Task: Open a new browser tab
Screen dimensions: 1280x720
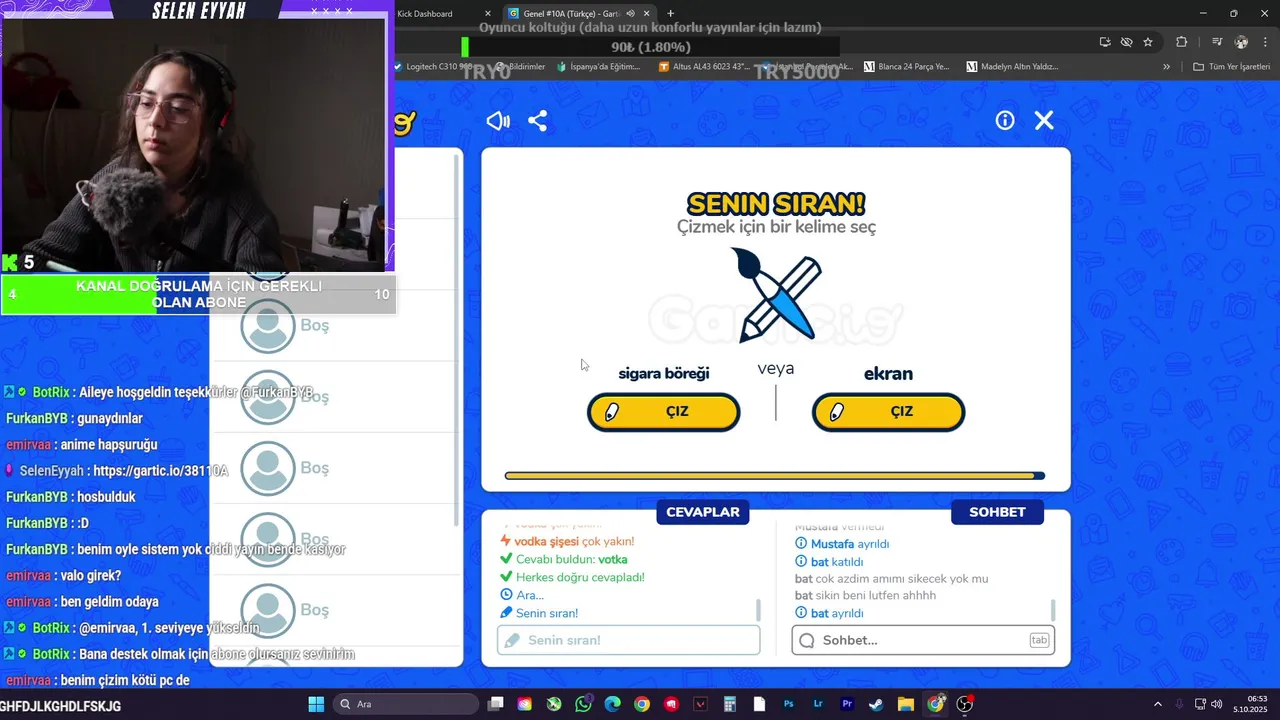Action: pos(670,14)
